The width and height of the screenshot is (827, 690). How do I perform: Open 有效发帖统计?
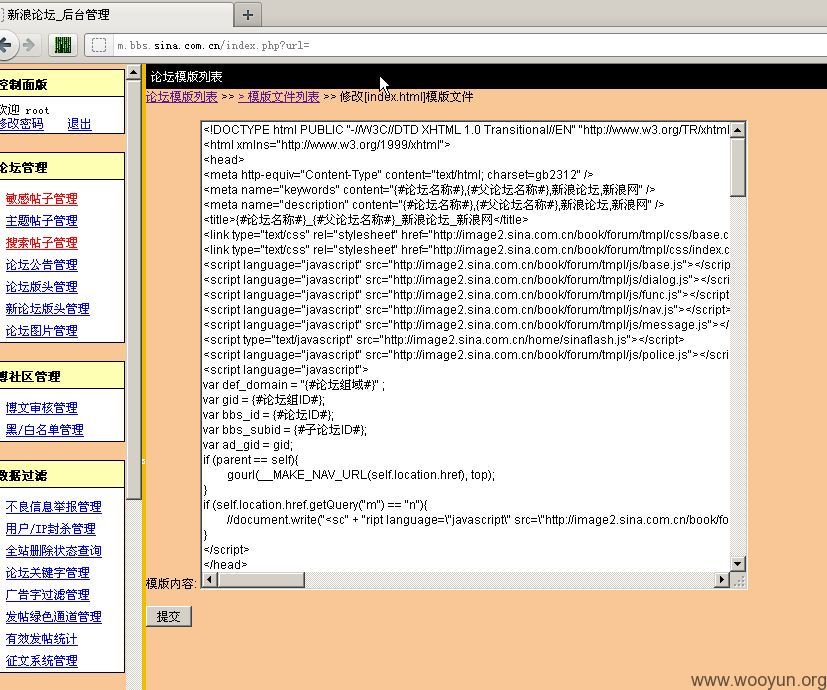tap(42, 639)
